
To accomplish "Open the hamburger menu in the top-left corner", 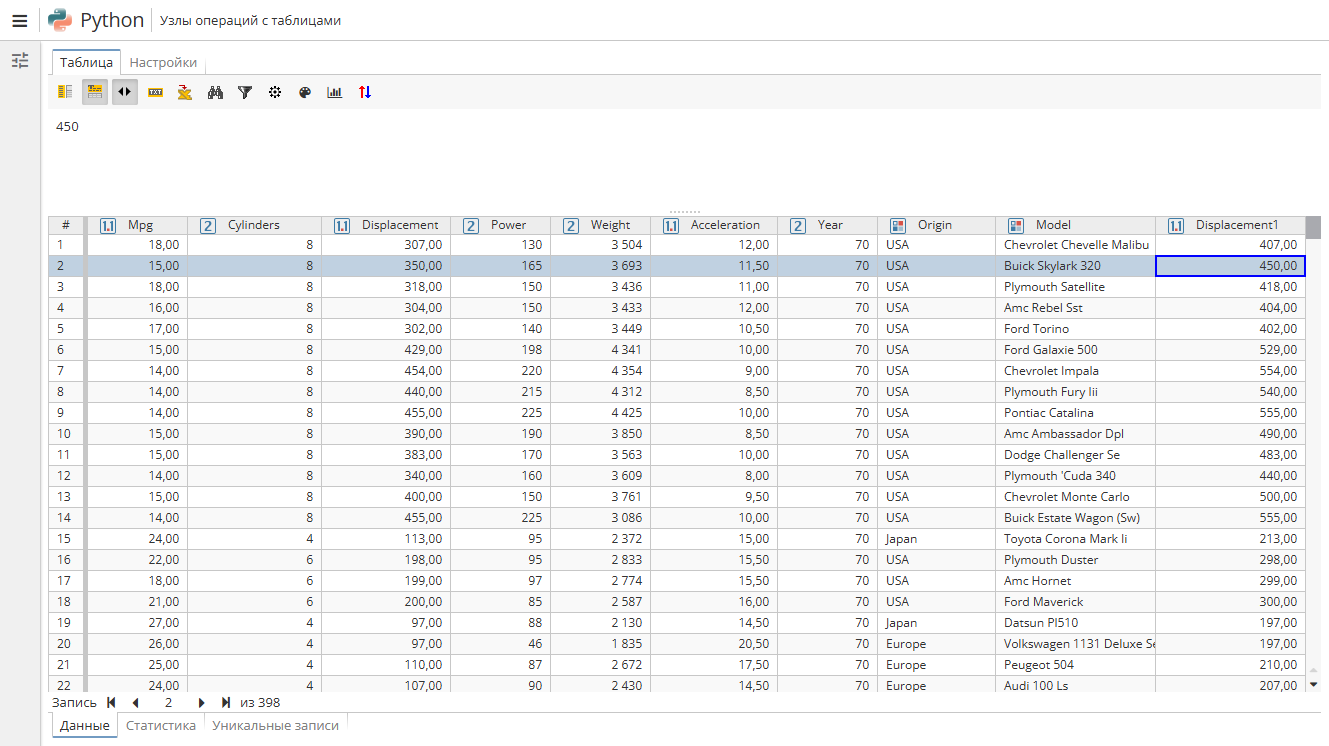I will pos(19,20).
